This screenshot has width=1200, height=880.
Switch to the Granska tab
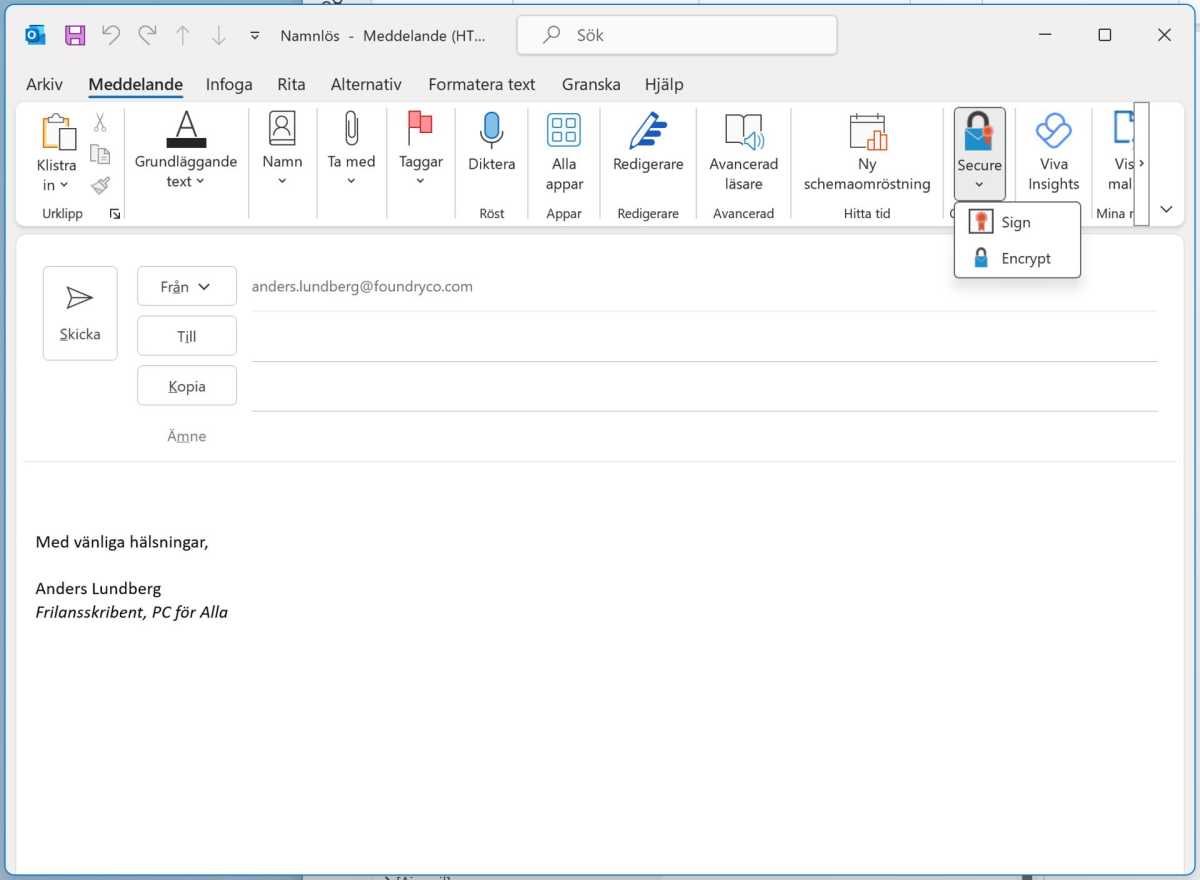click(591, 84)
